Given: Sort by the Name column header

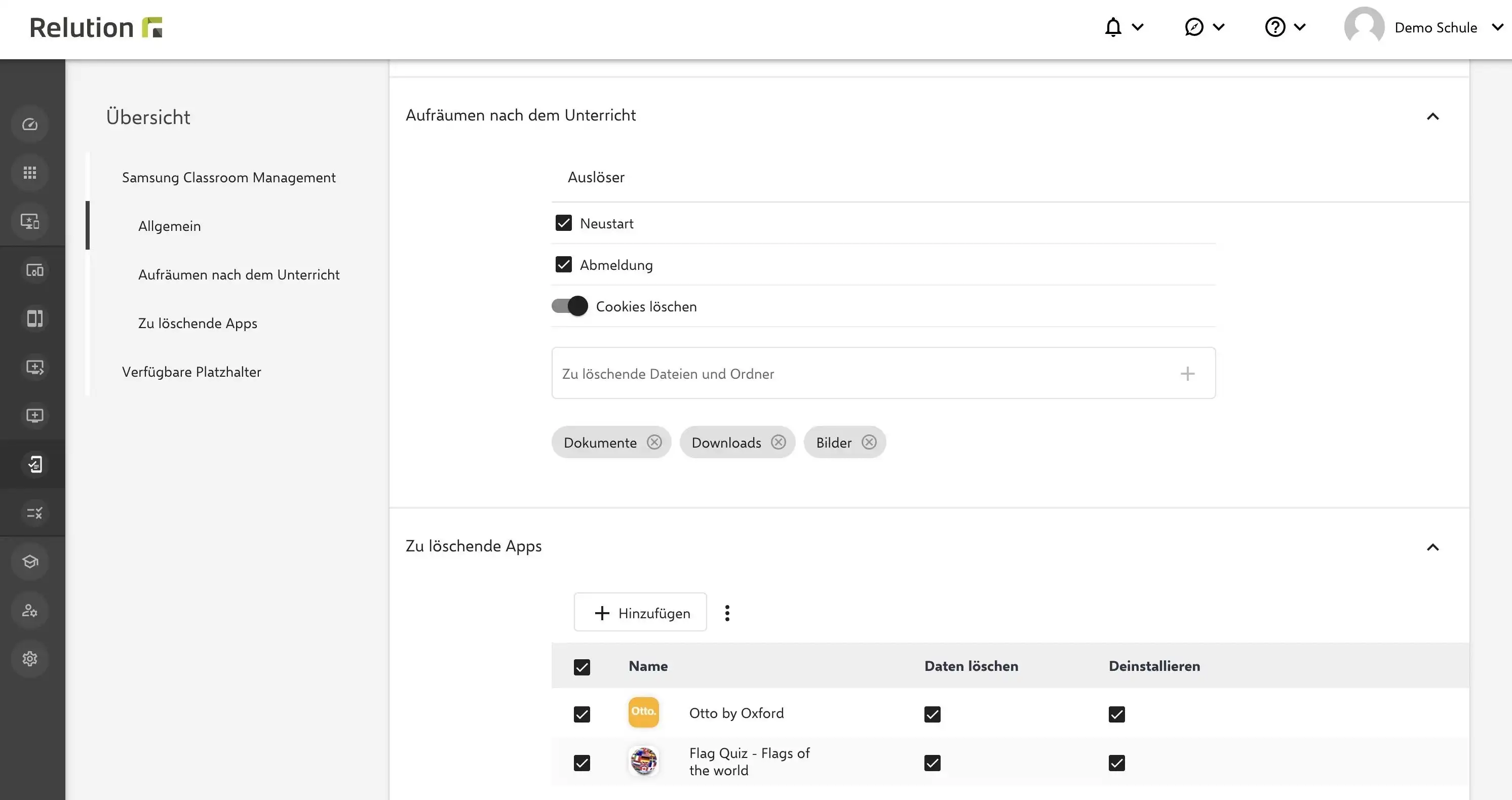Looking at the screenshot, I should point(648,666).
